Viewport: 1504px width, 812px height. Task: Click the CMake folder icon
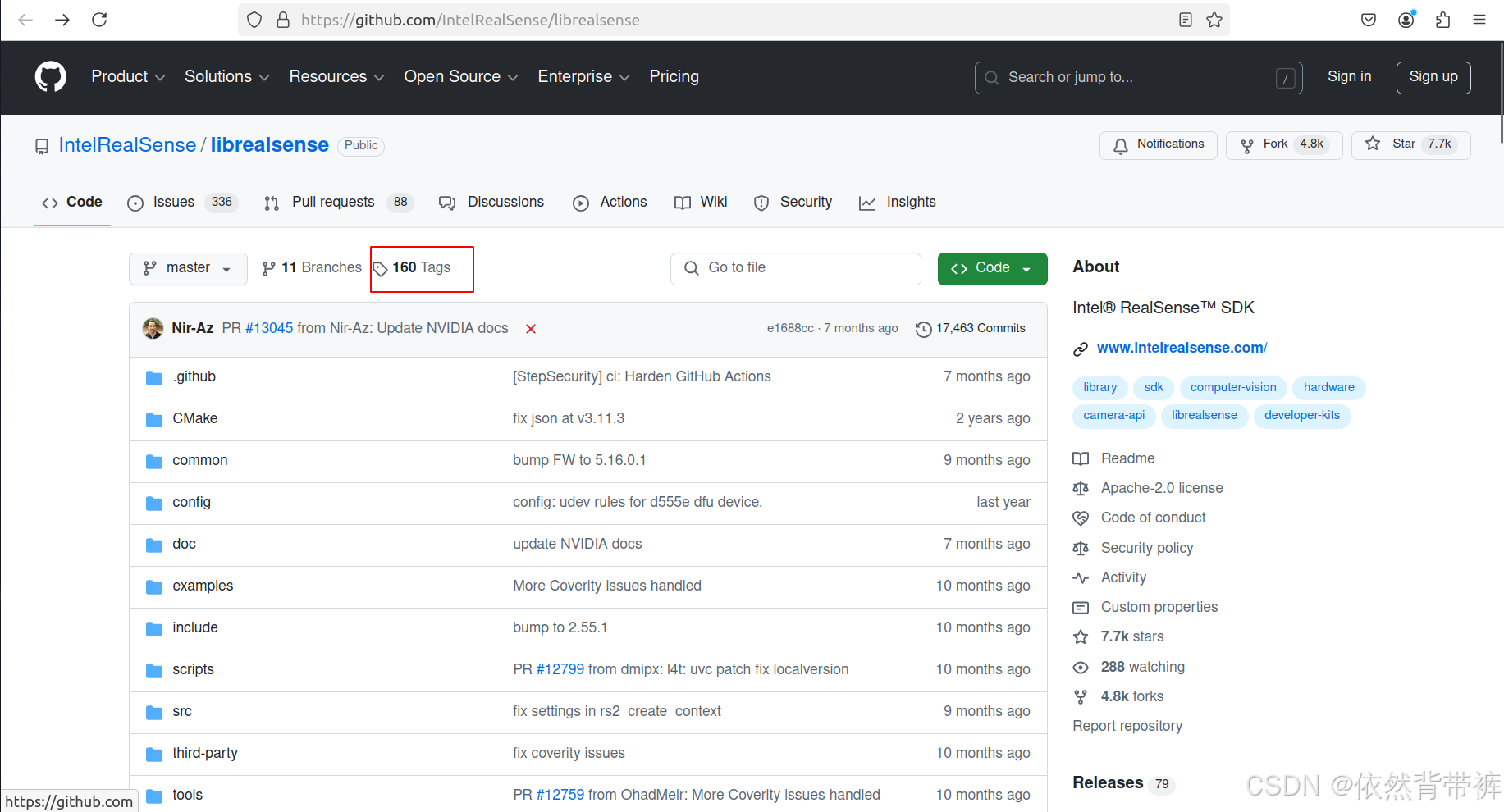click(x=154, y=419)
